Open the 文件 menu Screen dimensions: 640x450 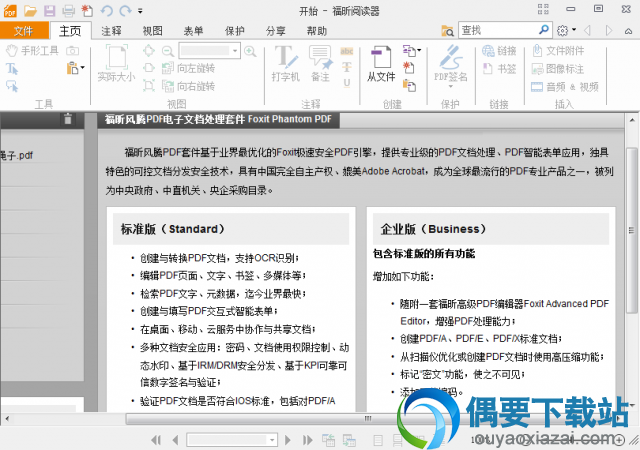tap(24, 31)
